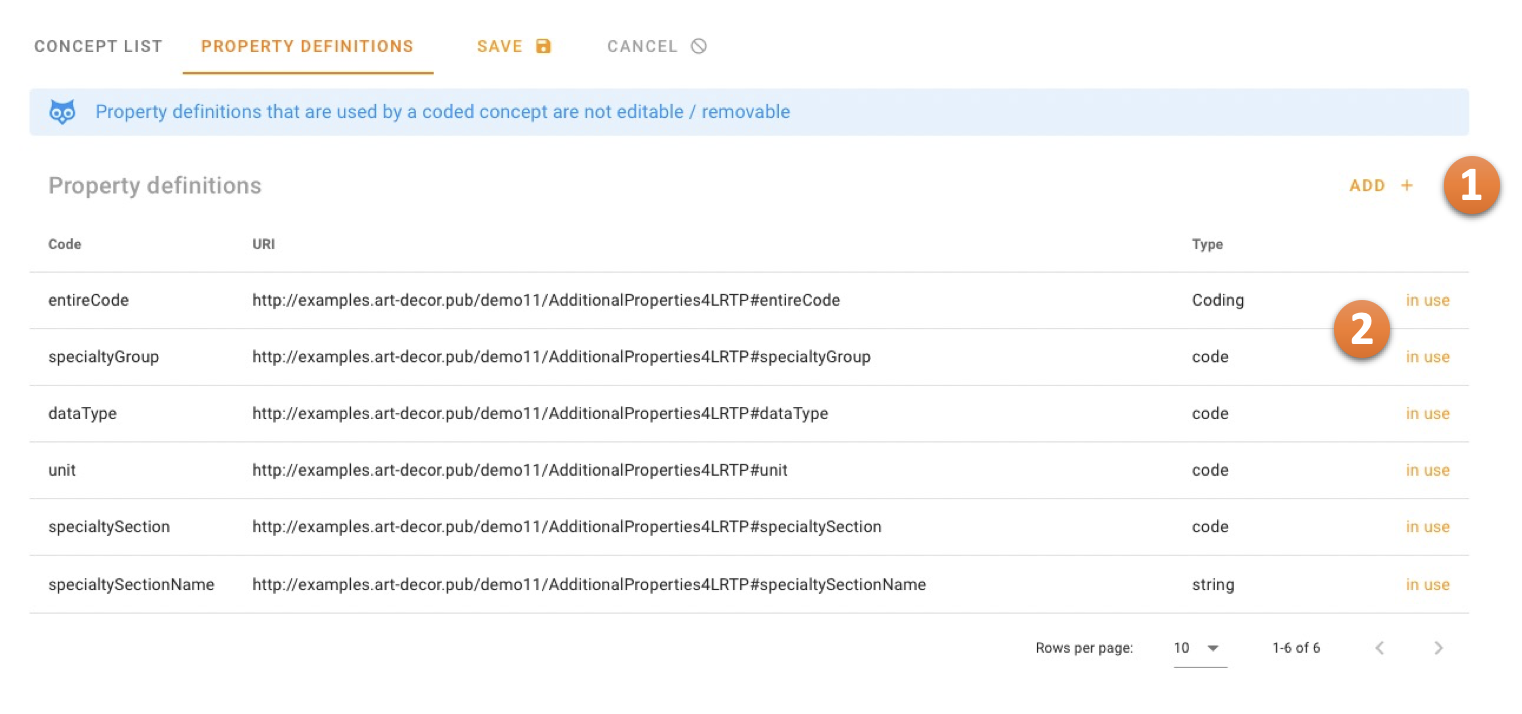Go to previous page arrow
This screenshot has height=714, width=1522.
(1379, 648)
